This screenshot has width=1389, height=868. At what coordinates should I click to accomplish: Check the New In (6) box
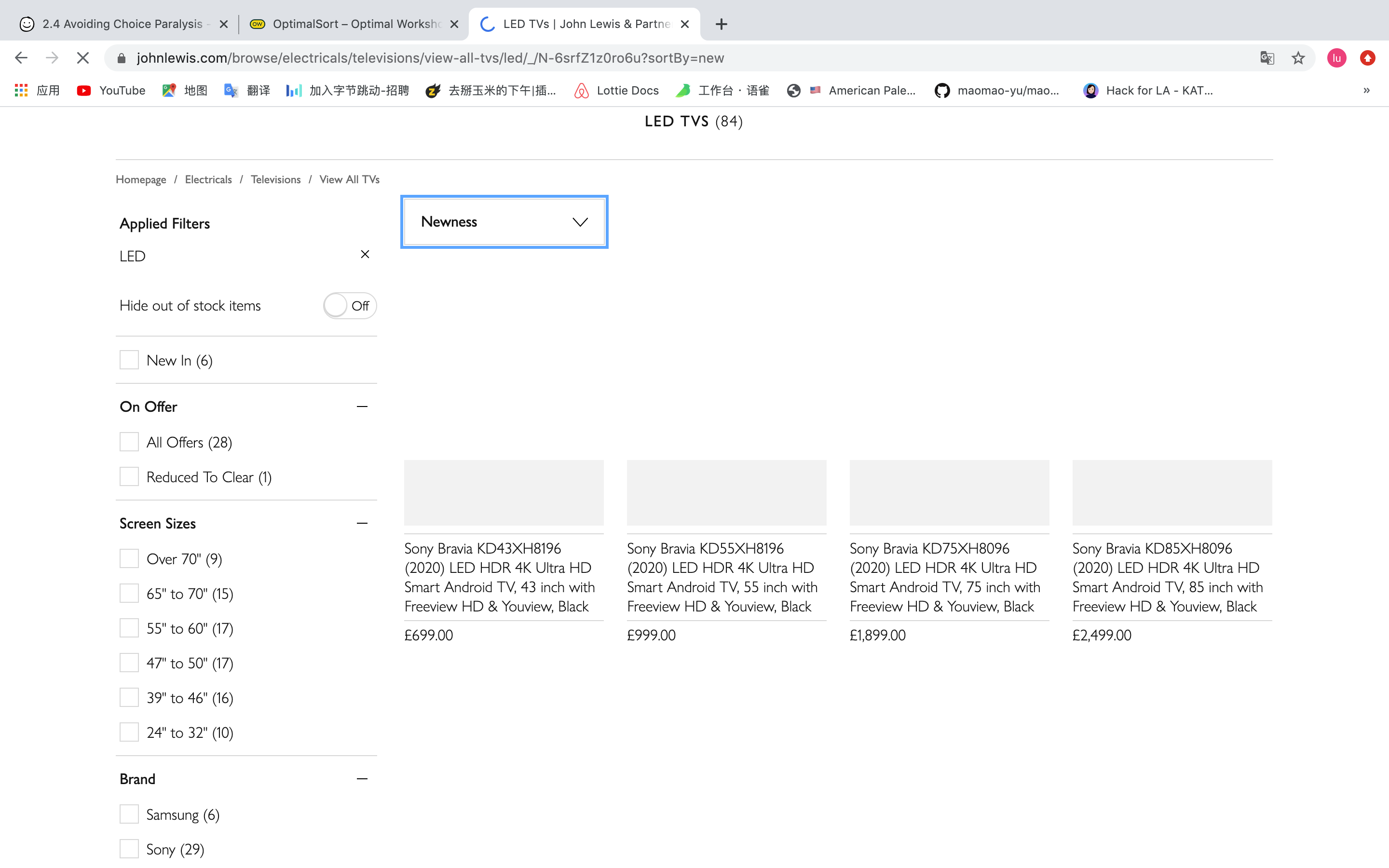[x=129, y=360]
